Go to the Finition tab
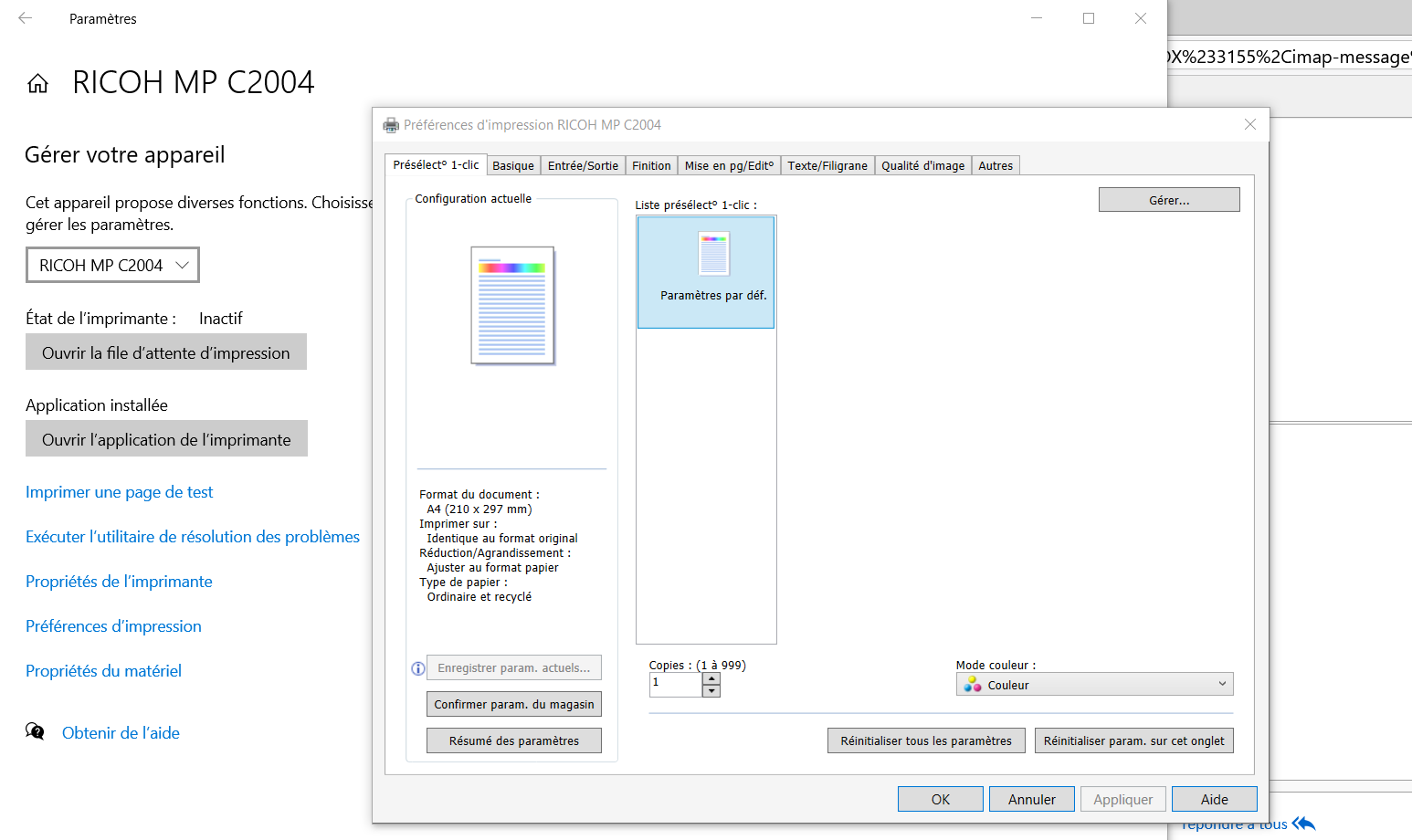 (651, 166)
